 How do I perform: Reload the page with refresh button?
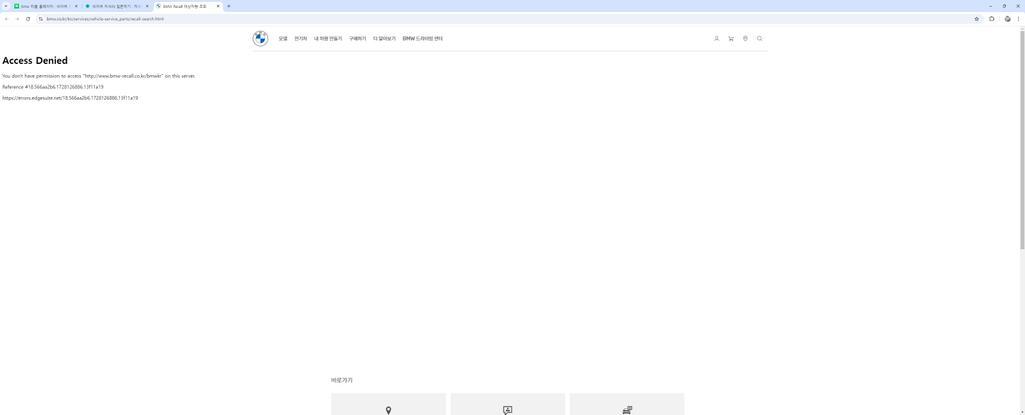[x=27, y=19]
